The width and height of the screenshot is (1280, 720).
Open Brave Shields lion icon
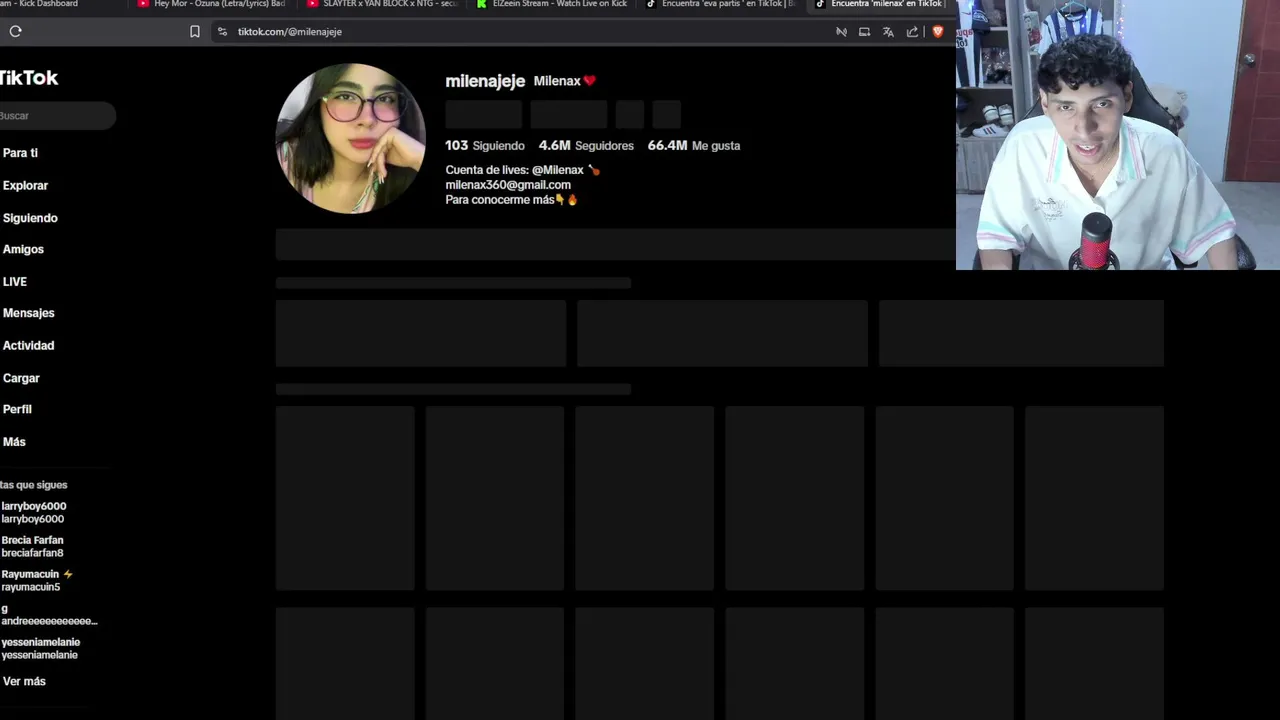coord(937,31)
